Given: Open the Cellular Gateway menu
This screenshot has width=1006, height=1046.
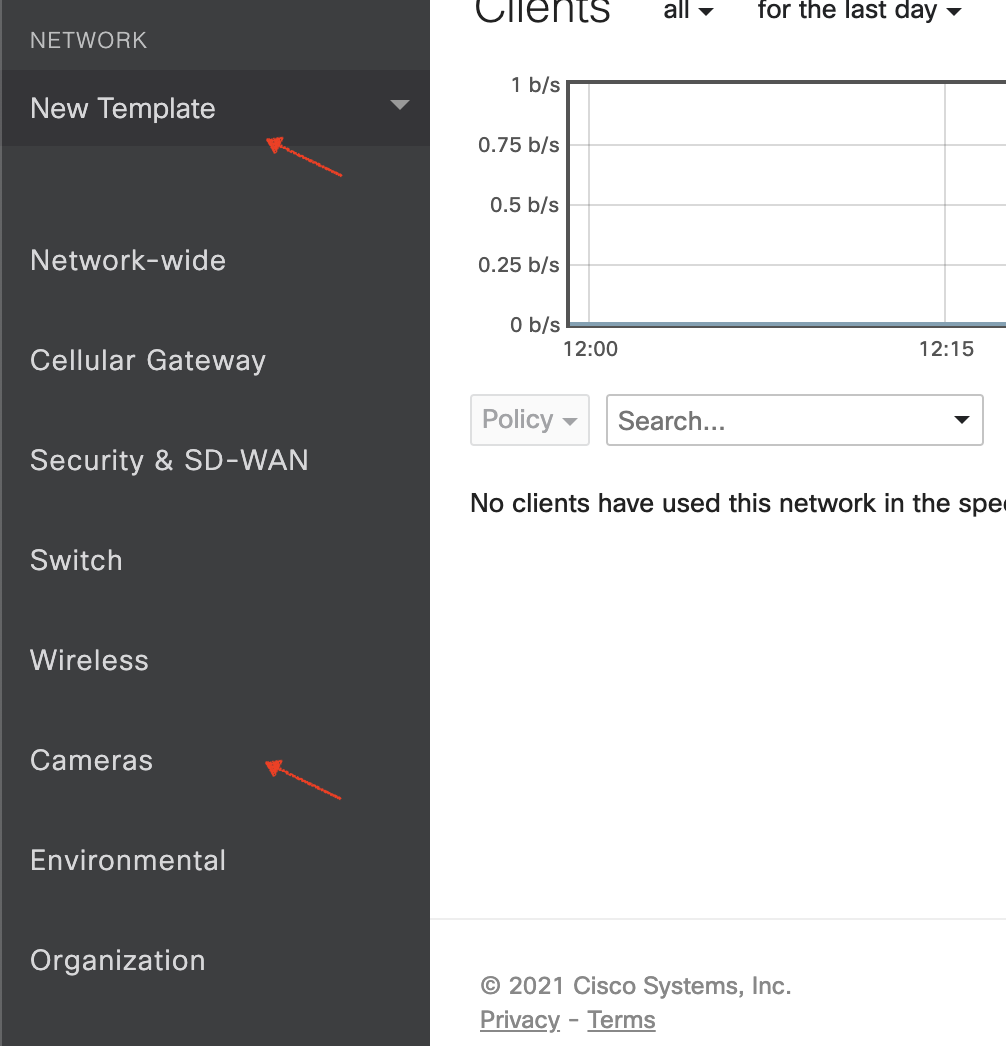Looking at the screenshot, I should click(148, 360).
